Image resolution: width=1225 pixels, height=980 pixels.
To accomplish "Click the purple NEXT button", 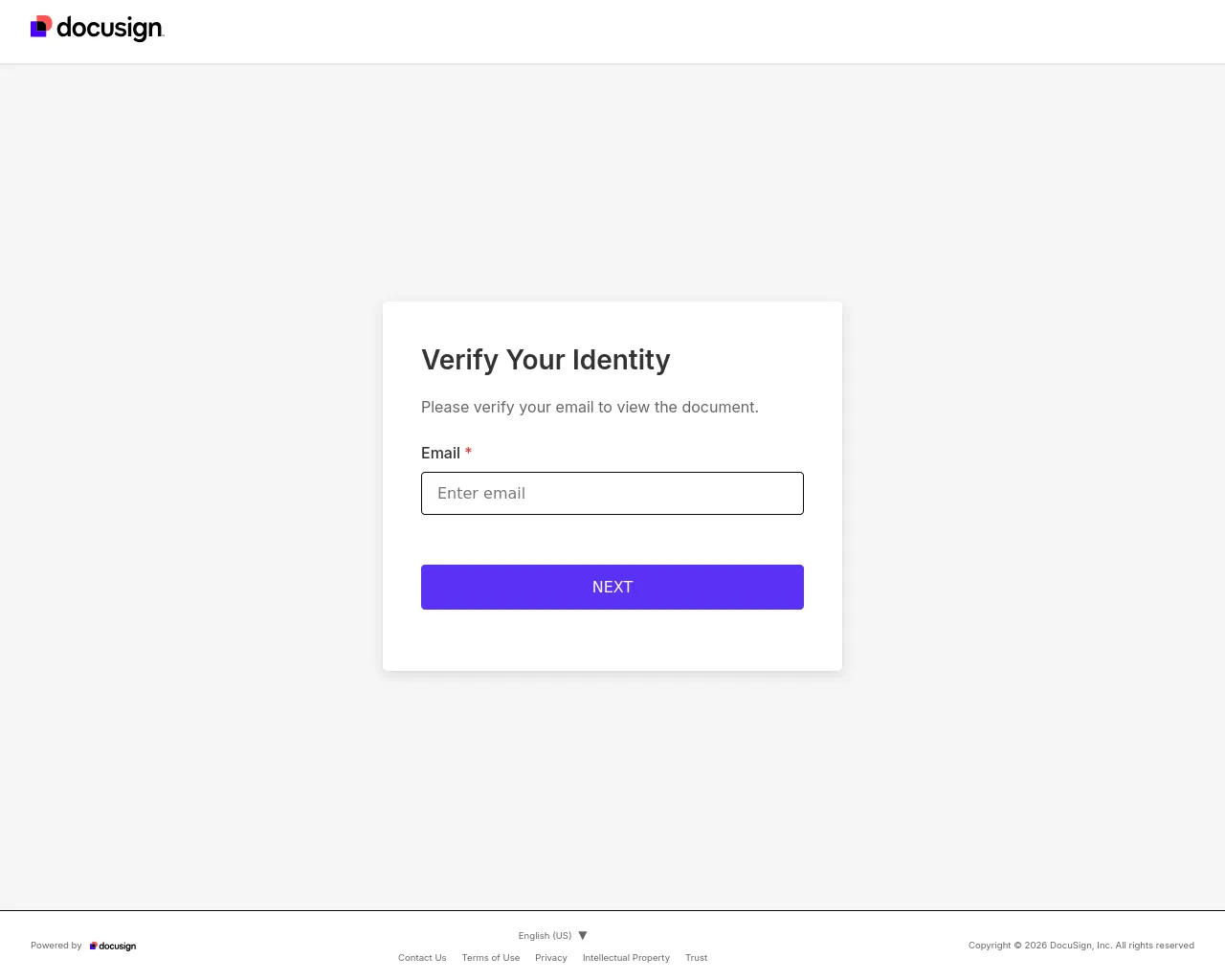I will 612,587.
